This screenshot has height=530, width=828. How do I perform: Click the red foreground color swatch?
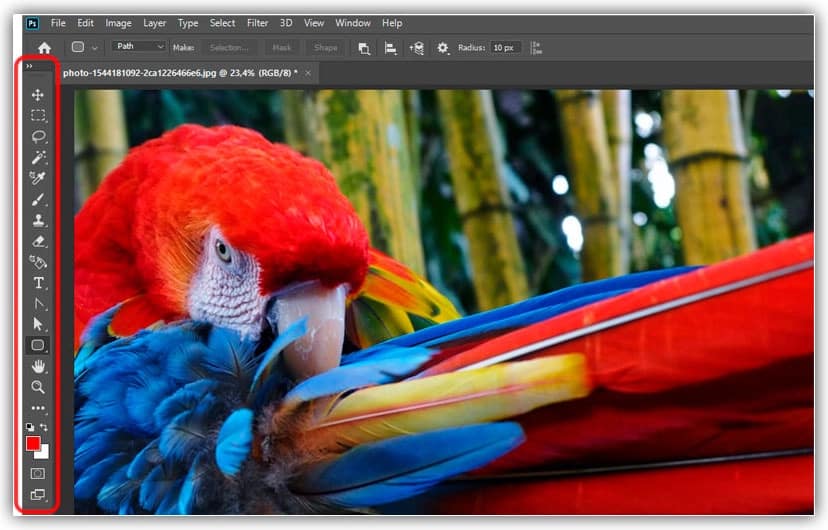(33, 443)
